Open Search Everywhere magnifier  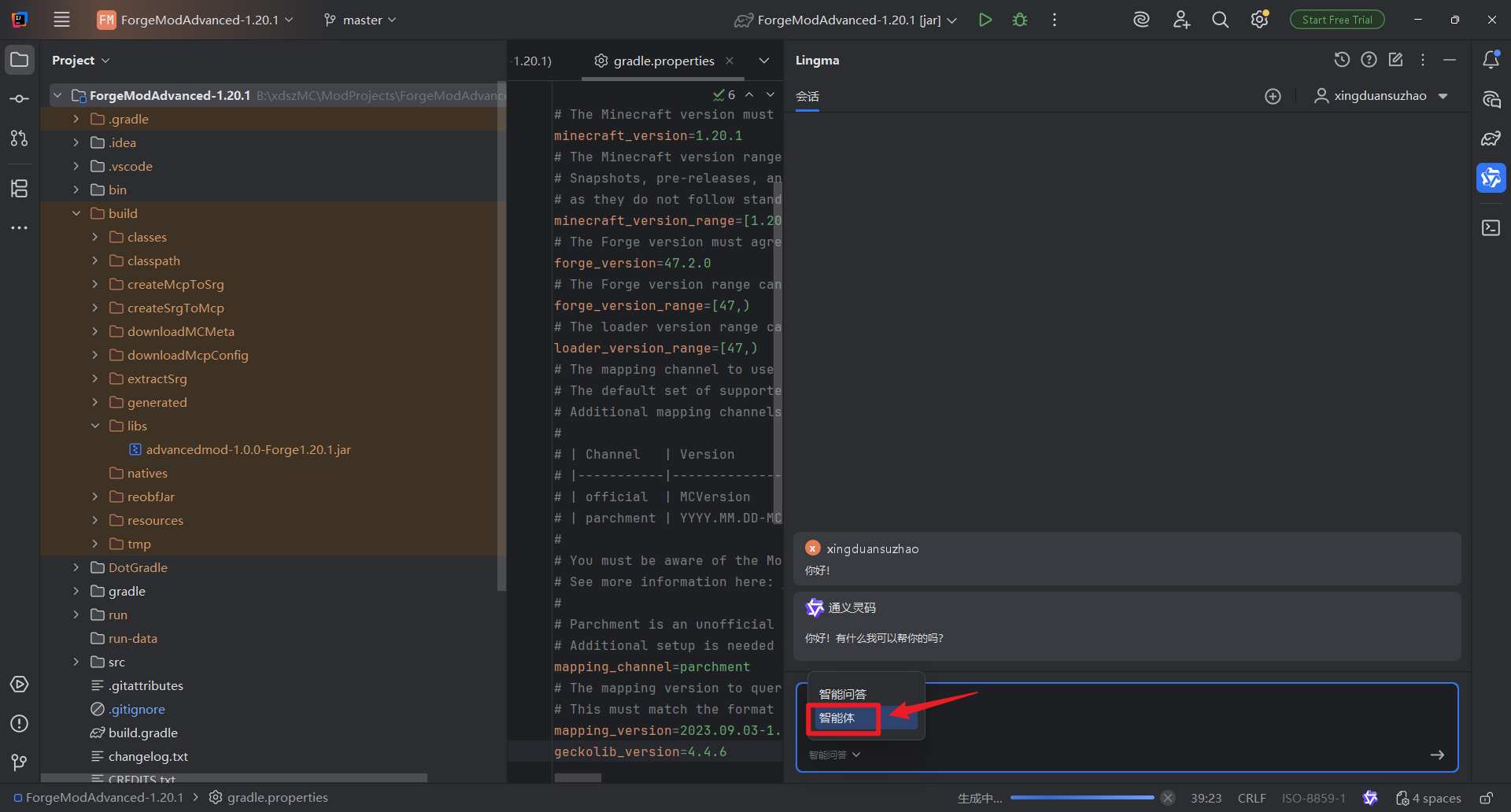click(1220, 20)
